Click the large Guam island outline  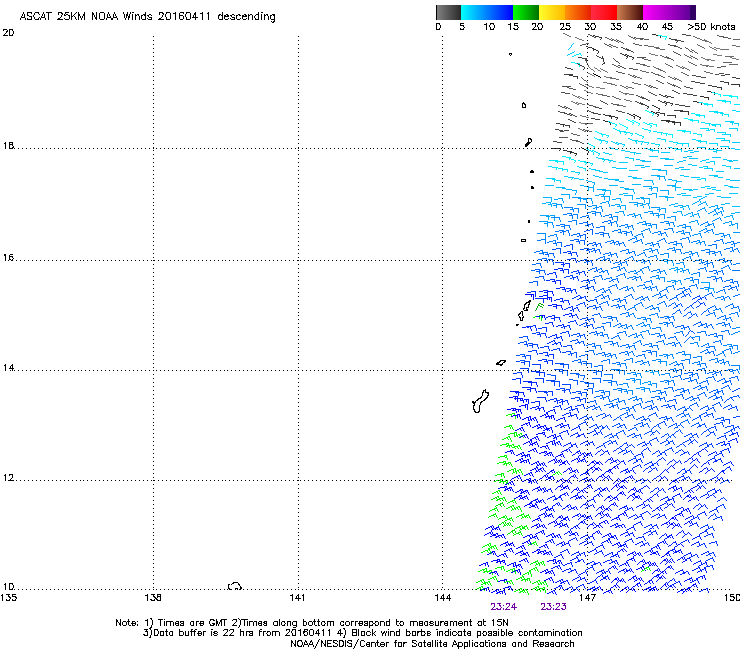tap(480, 401)
